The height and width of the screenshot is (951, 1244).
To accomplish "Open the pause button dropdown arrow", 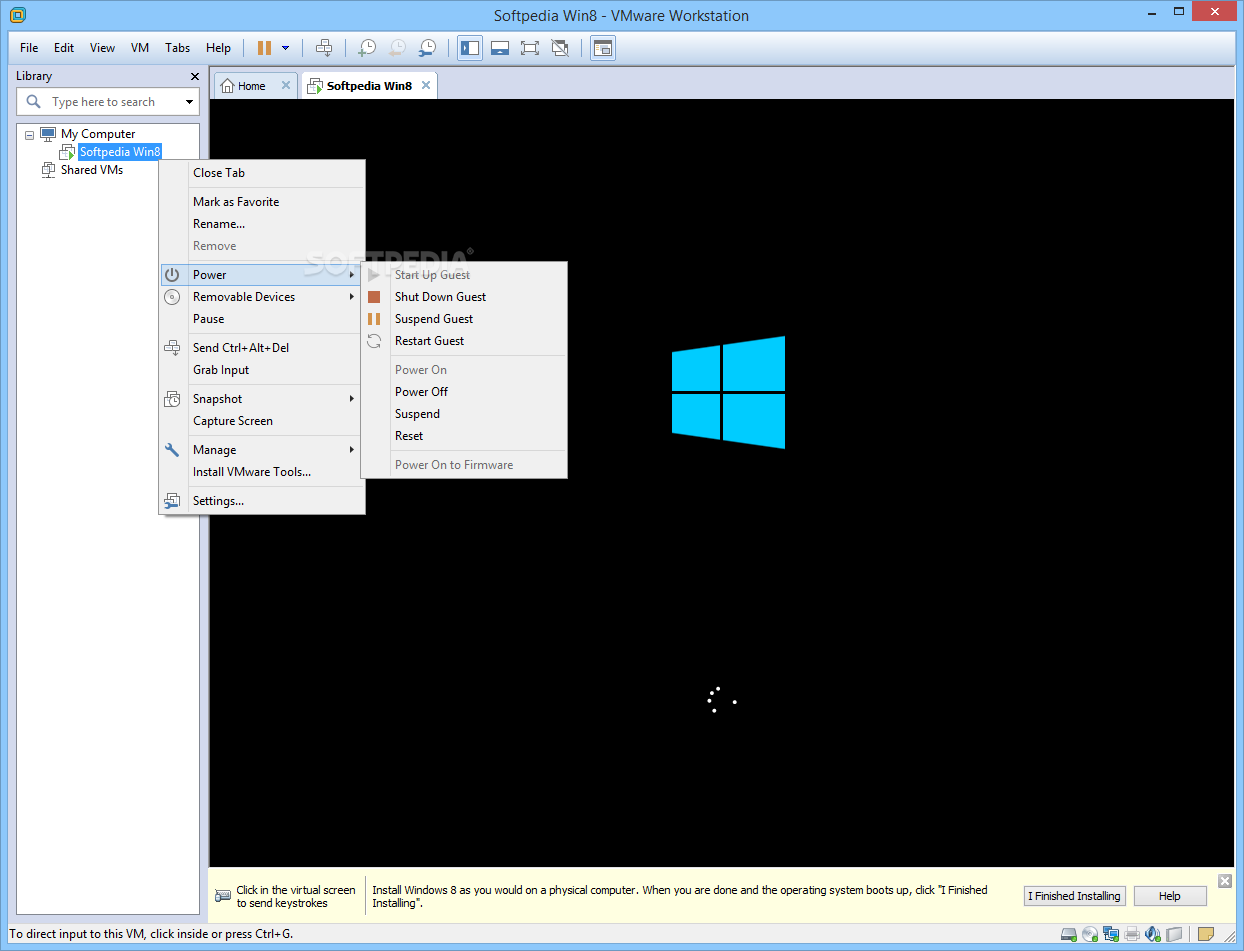I will (x=285, y=47).
